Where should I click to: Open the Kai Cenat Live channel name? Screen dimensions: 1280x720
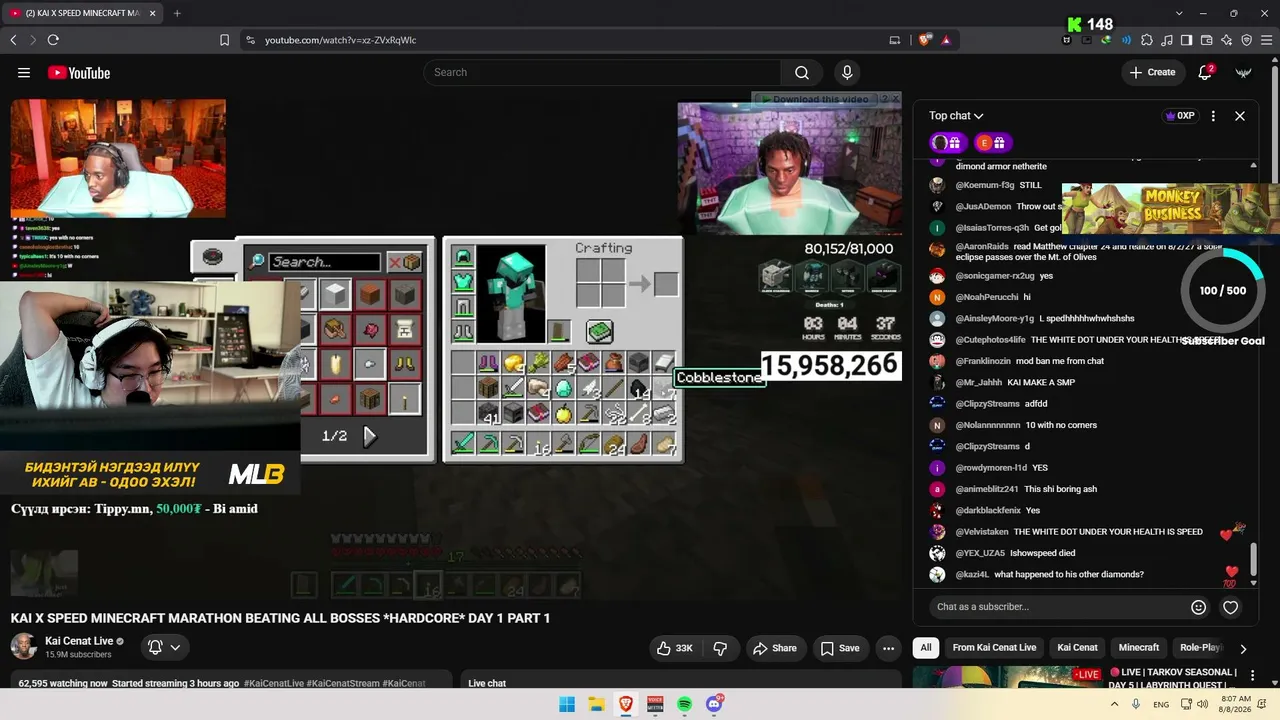(79, 641)
